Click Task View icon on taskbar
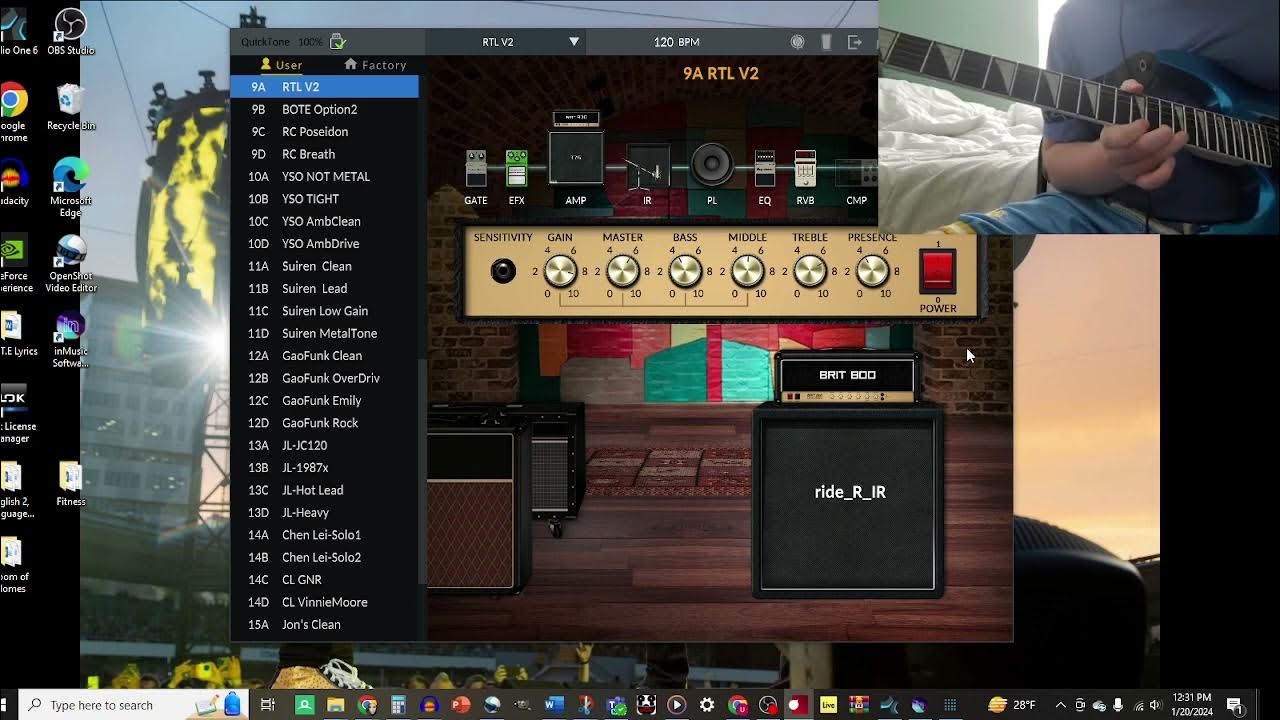This screenshot has height=720, width=1280. click(267, 705)
